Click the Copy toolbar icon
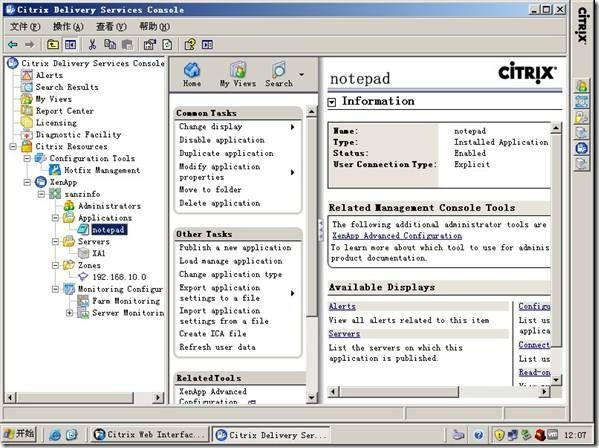Screen dimensions: 599x448 [x=110, y=45]
